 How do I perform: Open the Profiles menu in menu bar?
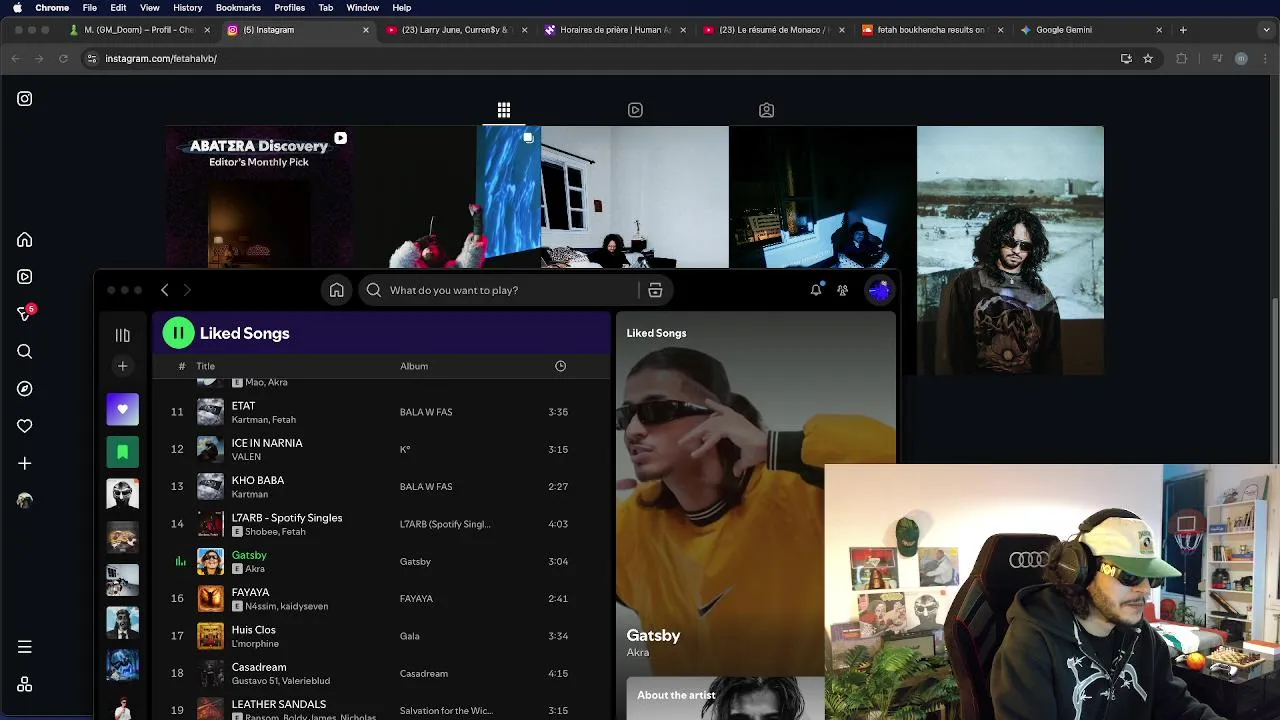click(x=289, y=8)
